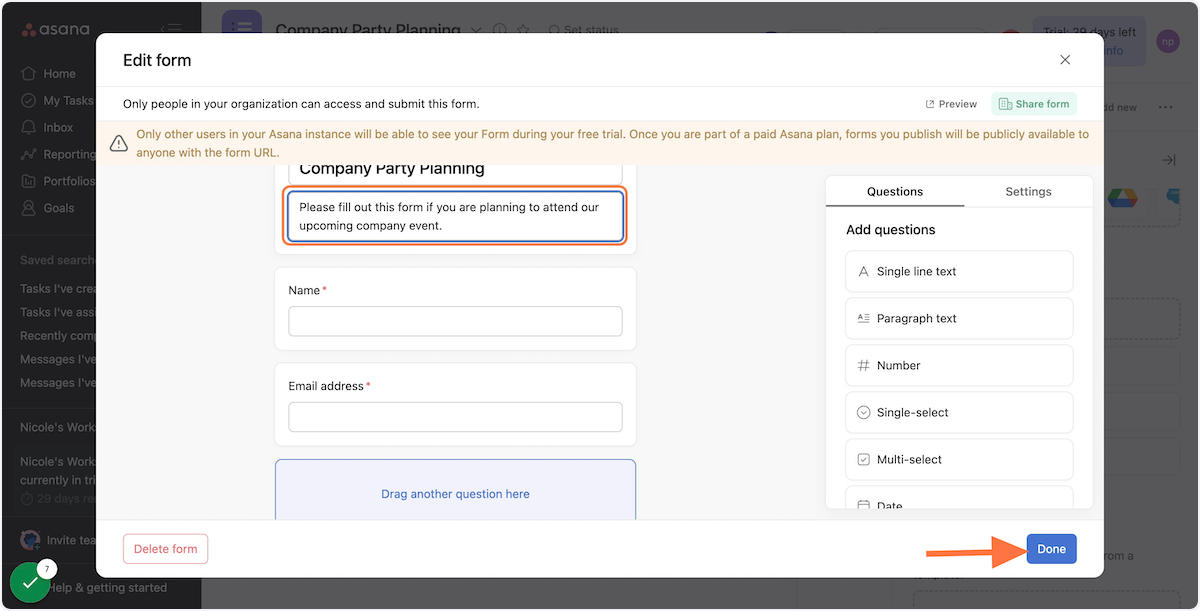The width and height of the screenshot is (1200, 611).
Task: Add a Single-select question
Action: [959, 412]
